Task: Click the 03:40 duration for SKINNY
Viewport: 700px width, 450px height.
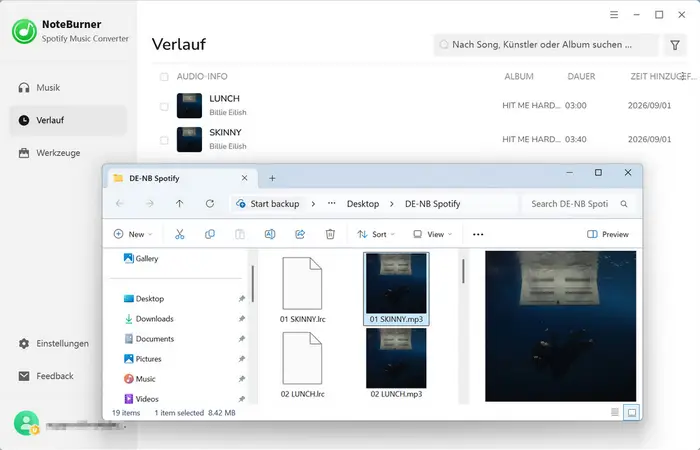Action: click(x=576, y=139)
